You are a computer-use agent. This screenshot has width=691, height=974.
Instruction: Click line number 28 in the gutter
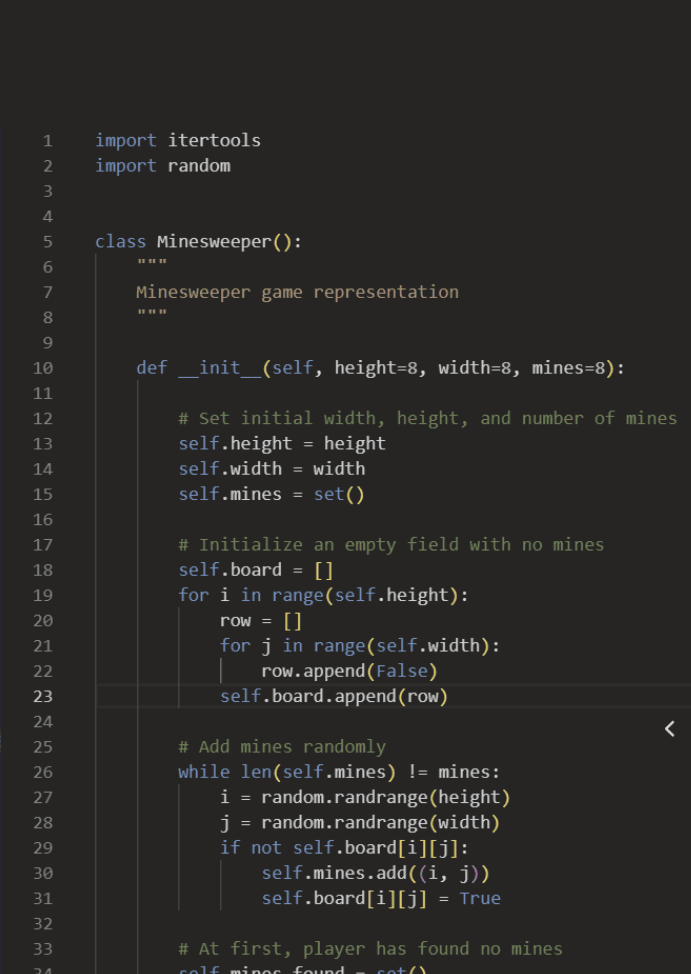click(x=43, y=824)
